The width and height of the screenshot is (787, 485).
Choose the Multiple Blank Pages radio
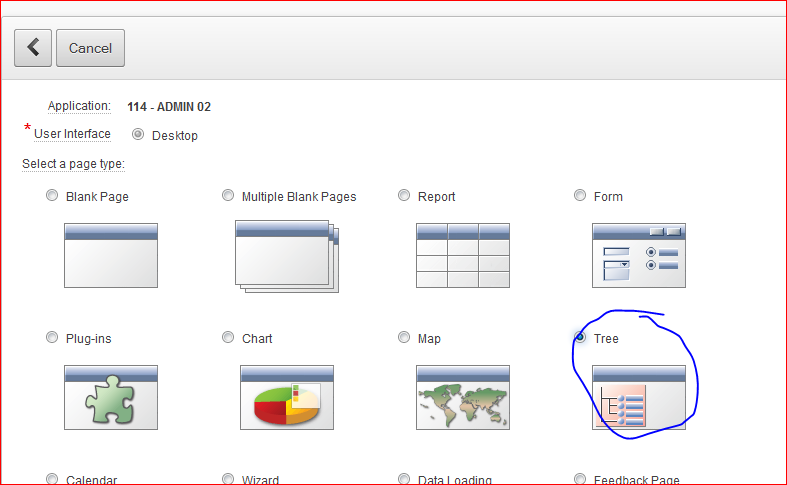228,195
